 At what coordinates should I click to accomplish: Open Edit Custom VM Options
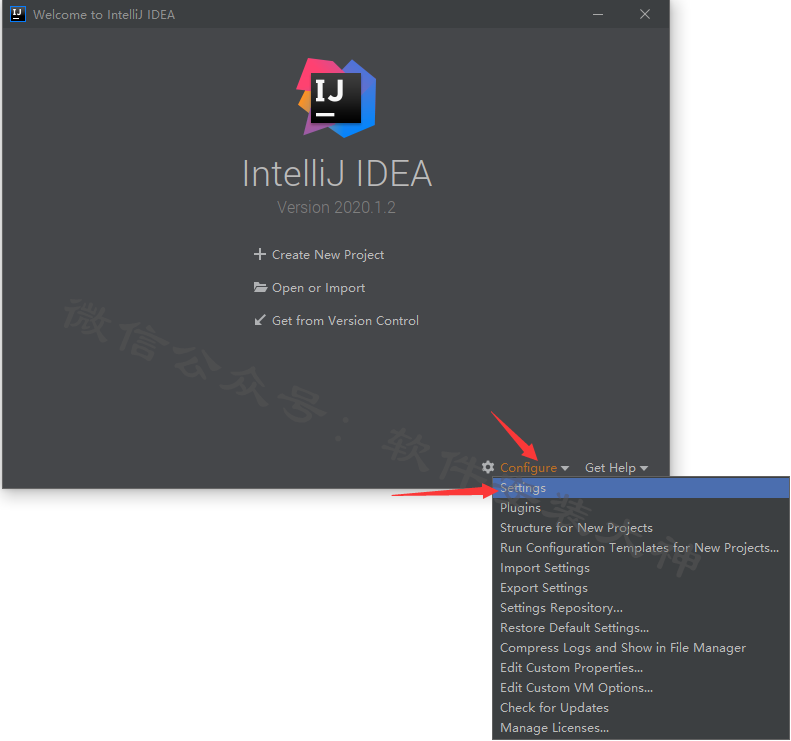pos(641,688)
